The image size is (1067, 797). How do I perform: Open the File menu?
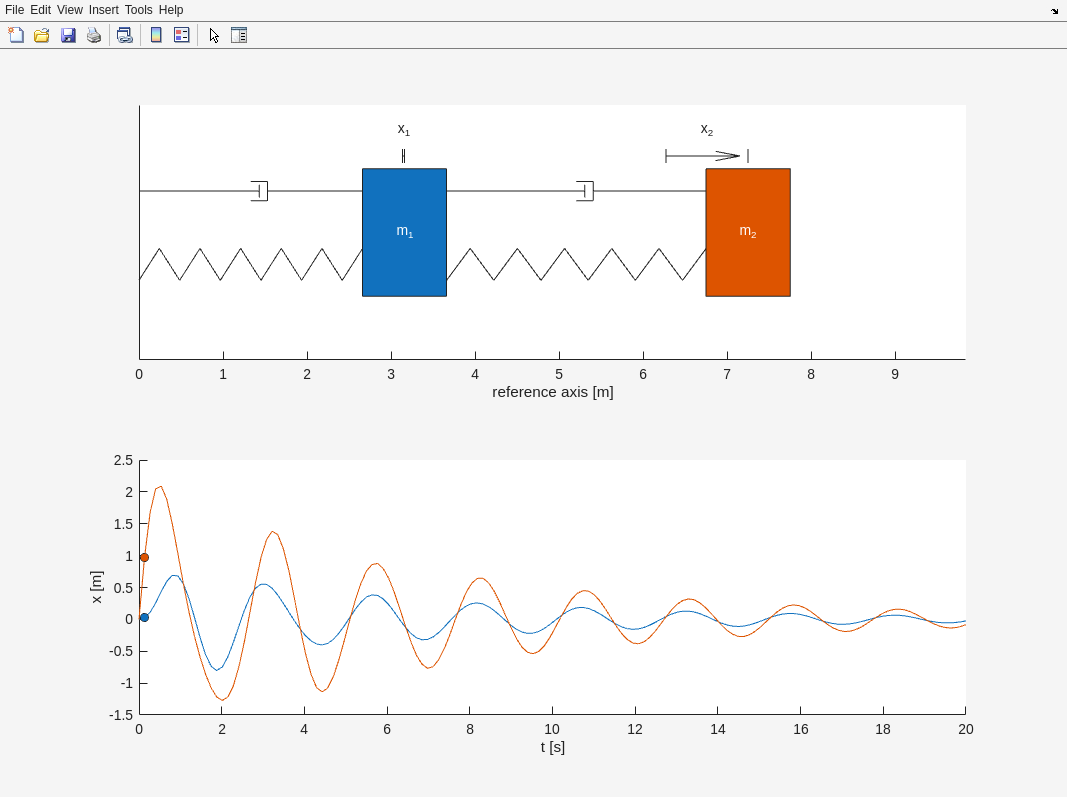pos(14,10)
